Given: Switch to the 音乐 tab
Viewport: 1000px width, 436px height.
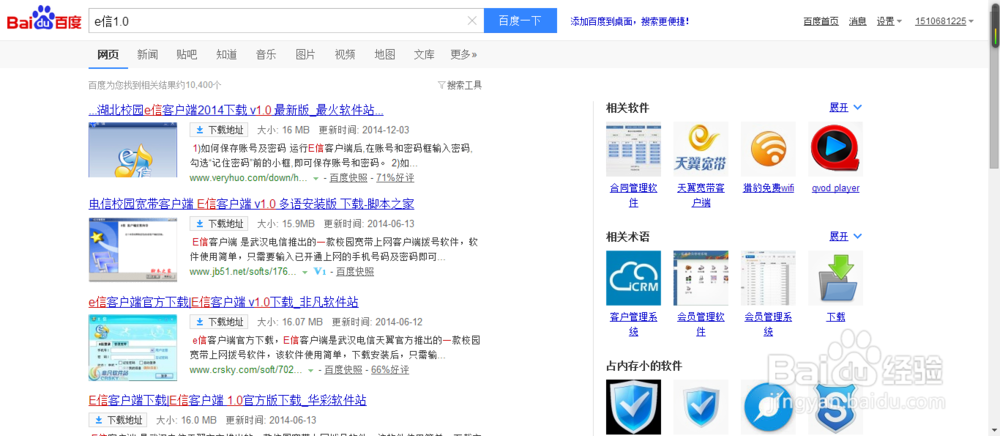Looking at the screenshot, I should (266, 54).
